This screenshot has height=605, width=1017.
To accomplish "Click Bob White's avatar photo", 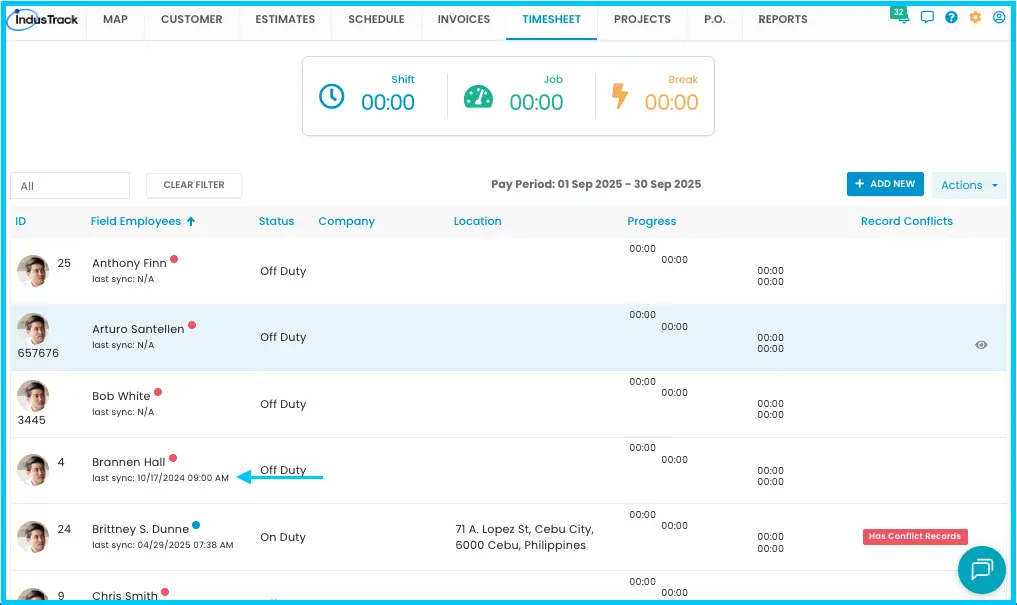I will coord(33,396).
